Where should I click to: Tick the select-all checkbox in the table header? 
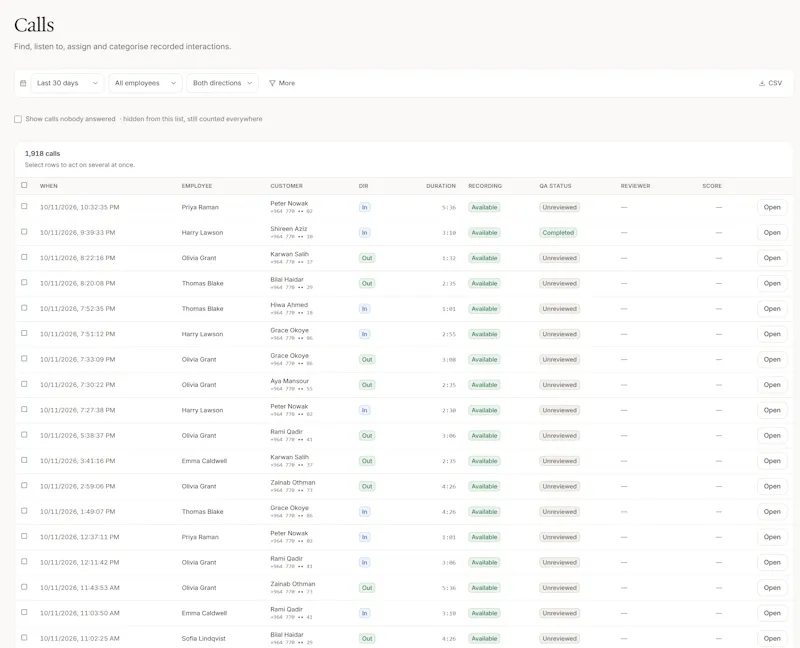coord(24,185)
